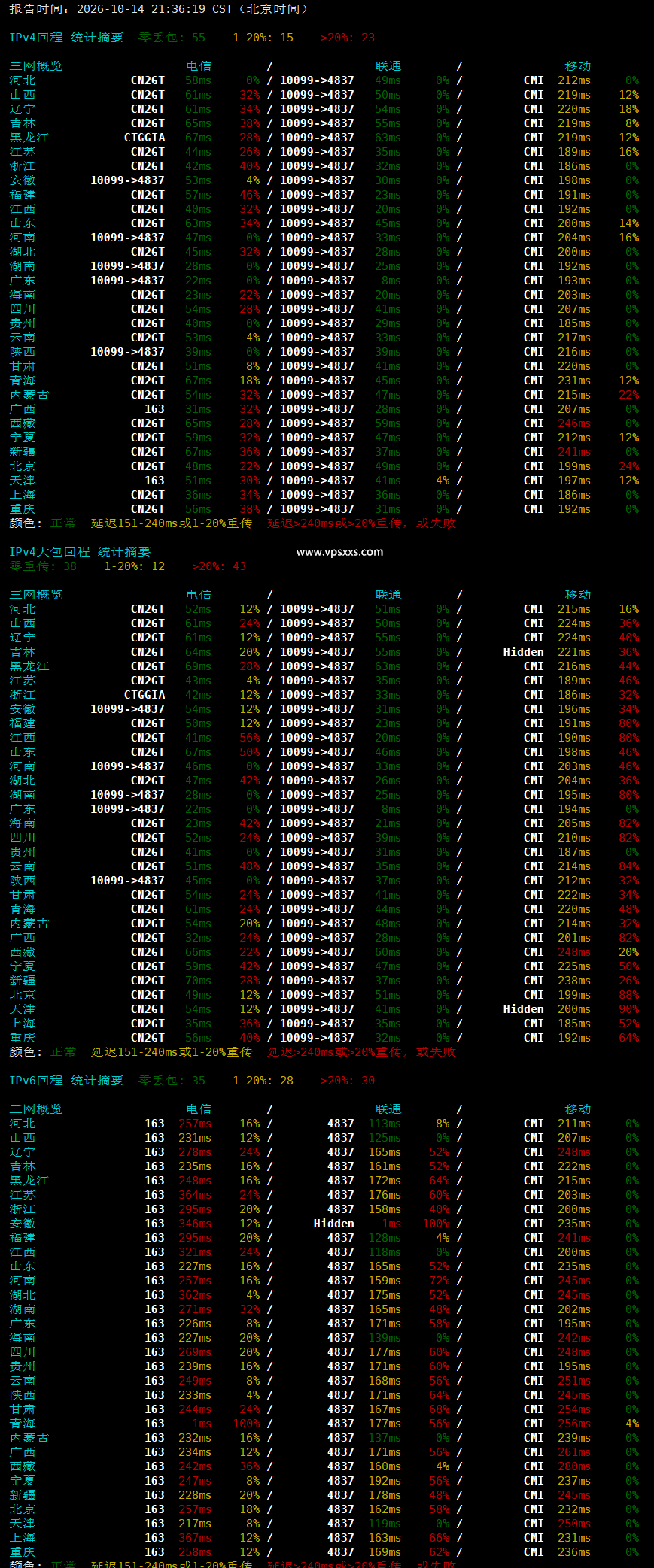Select the 'IPv4大包回程 统计摘要' section heading
This screenshot has width=654, height=1568.
(80, 552)
